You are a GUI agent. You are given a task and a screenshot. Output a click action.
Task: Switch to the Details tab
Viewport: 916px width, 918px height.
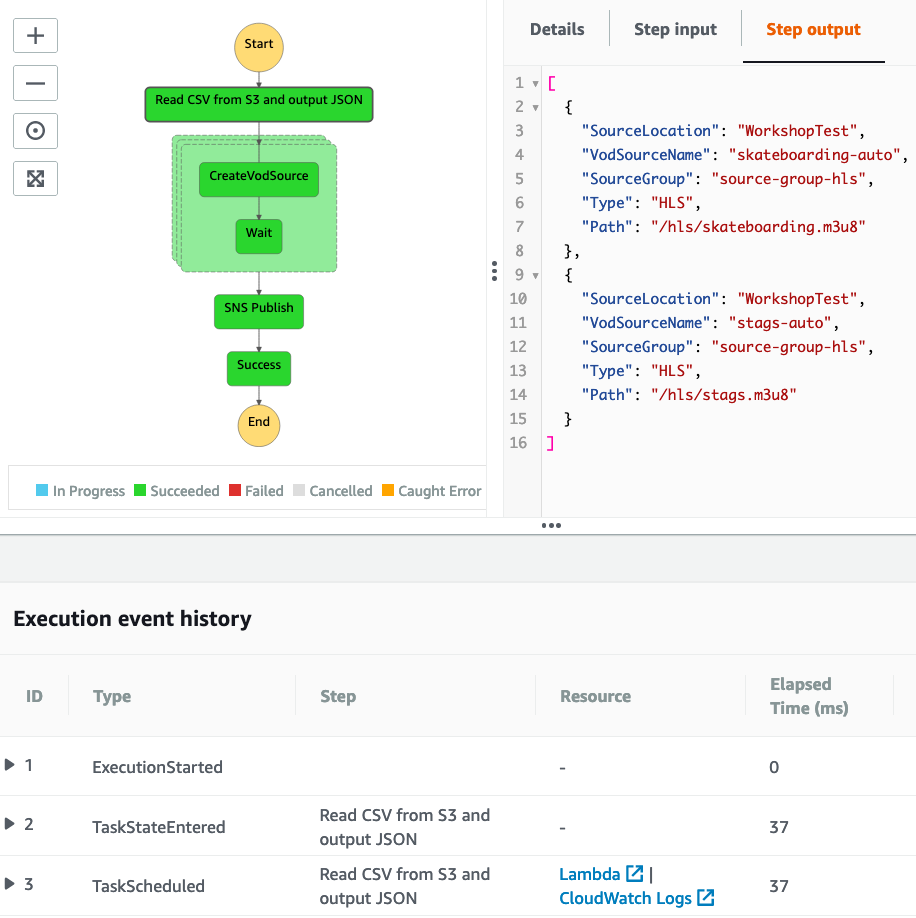[x=556, y=30]
